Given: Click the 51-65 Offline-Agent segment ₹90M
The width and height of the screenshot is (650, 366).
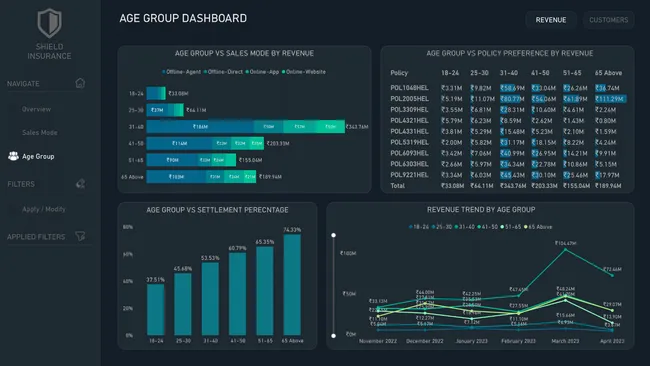Looking at the screenshot, I should click(x=172, y=160).
